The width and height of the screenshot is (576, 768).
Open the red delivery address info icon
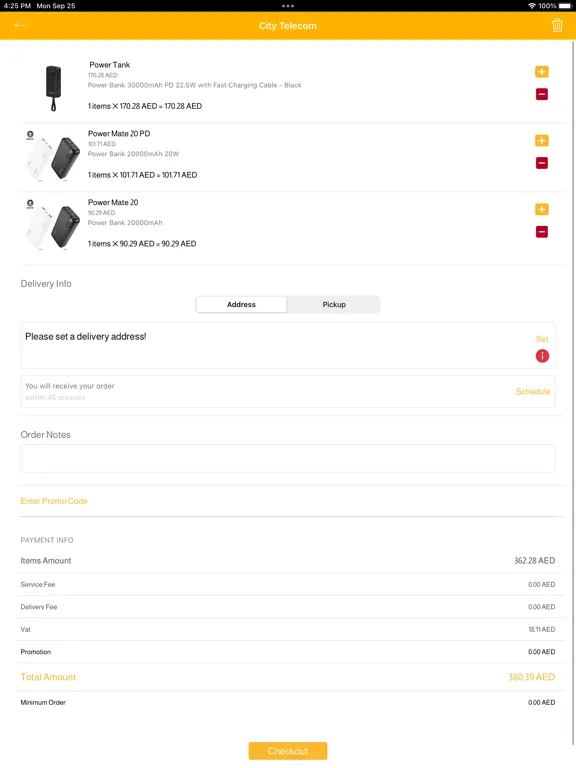coord(542,356)
